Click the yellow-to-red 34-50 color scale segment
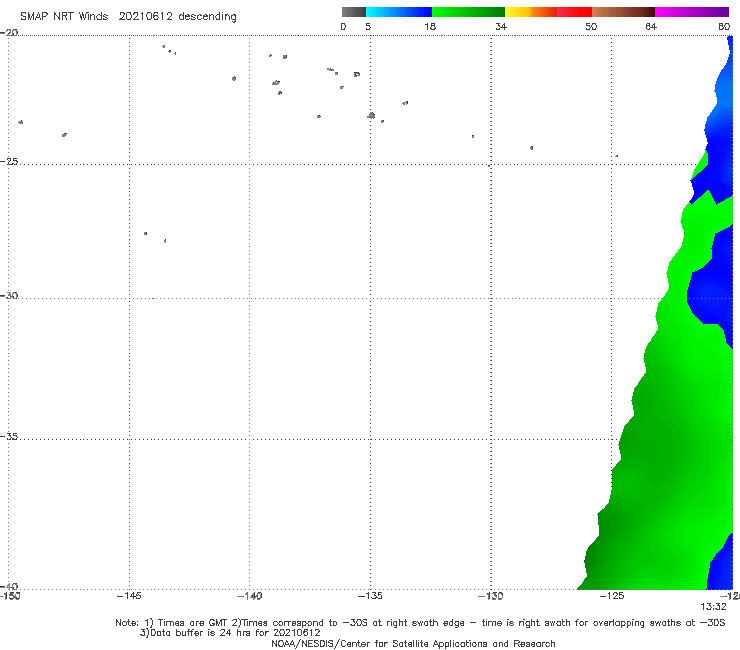The width and height of the screenshot is (740, 650). 548,12
